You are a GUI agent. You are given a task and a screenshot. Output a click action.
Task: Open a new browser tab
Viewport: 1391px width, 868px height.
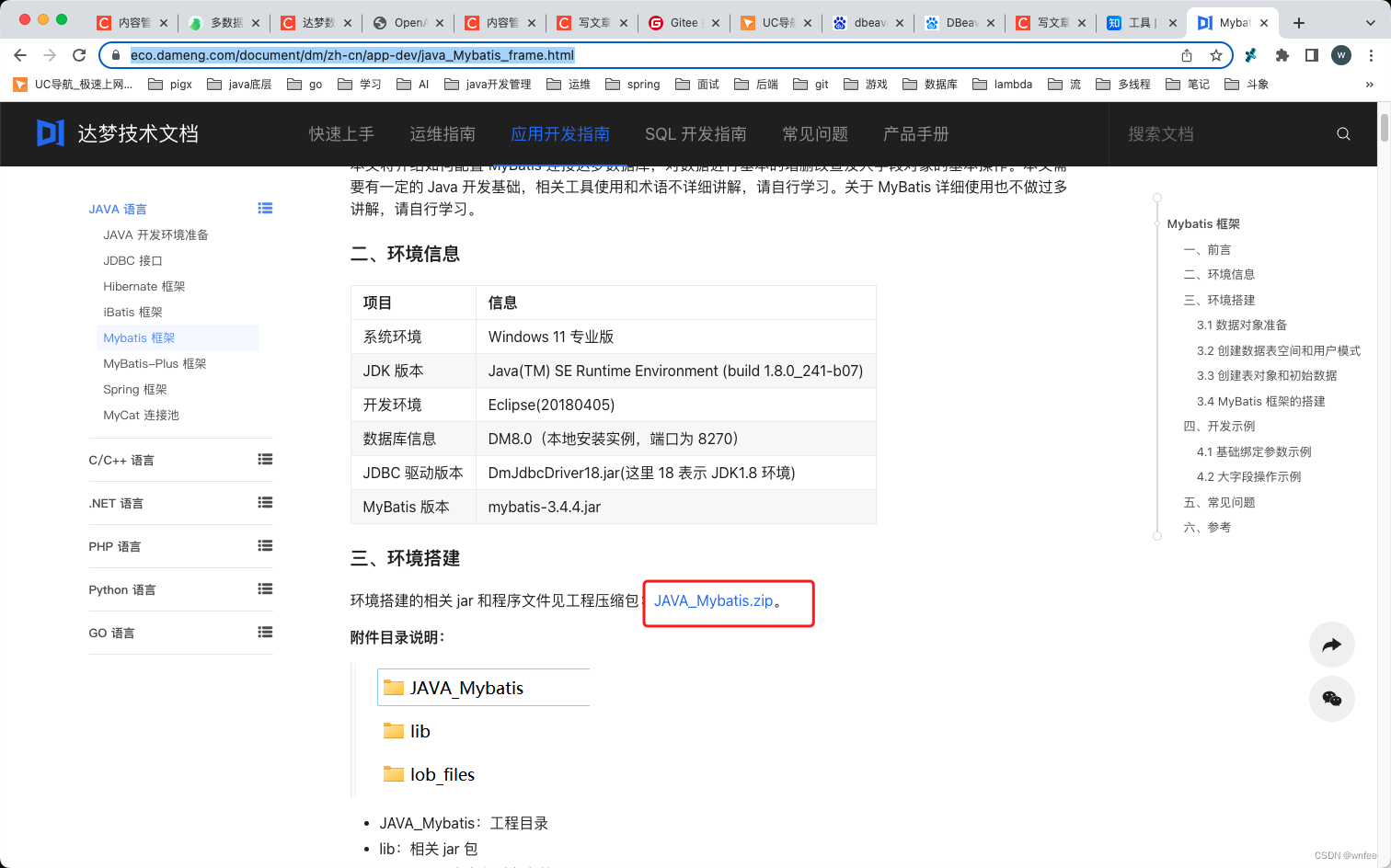[1299, 23]
